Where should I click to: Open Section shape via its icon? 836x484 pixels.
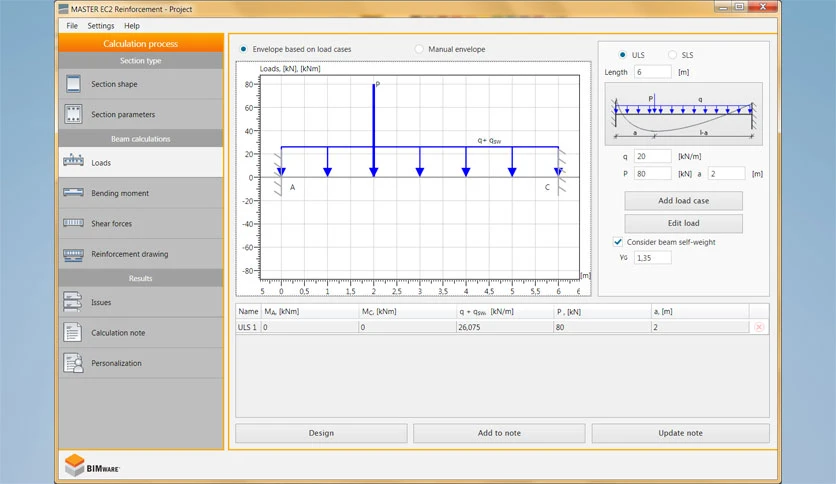pos(73,84)
